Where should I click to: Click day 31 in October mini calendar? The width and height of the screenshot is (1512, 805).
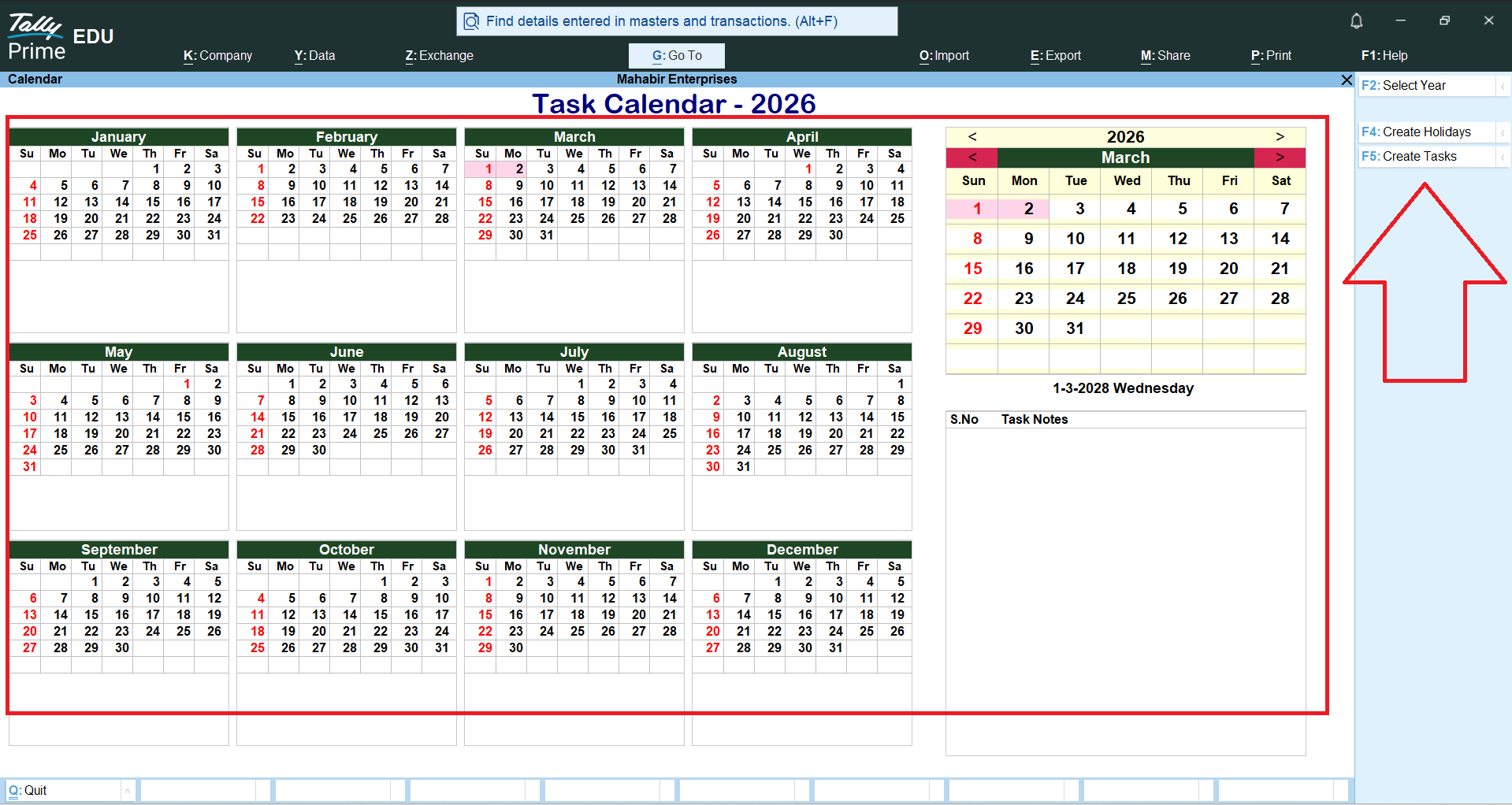coord(442,648)
